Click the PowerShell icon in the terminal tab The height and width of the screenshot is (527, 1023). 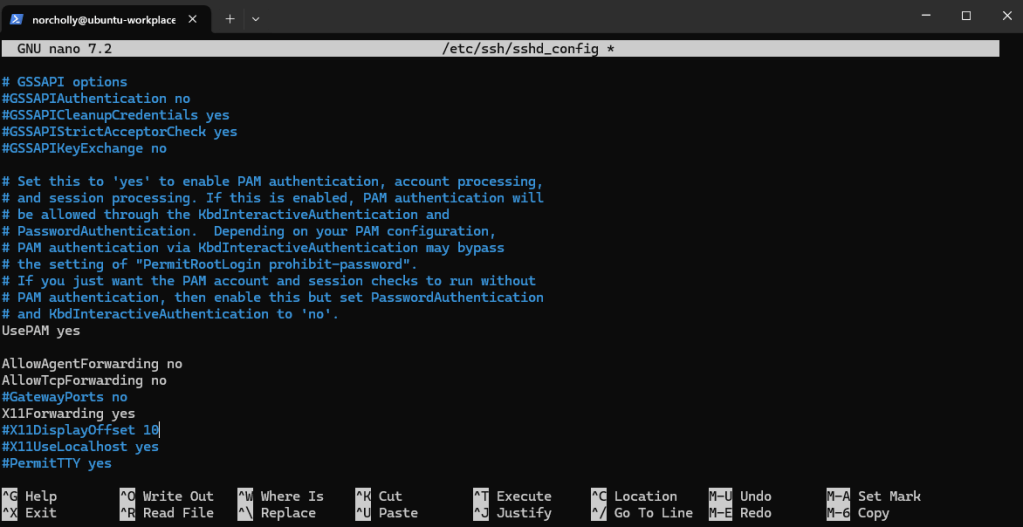point(17,18)
